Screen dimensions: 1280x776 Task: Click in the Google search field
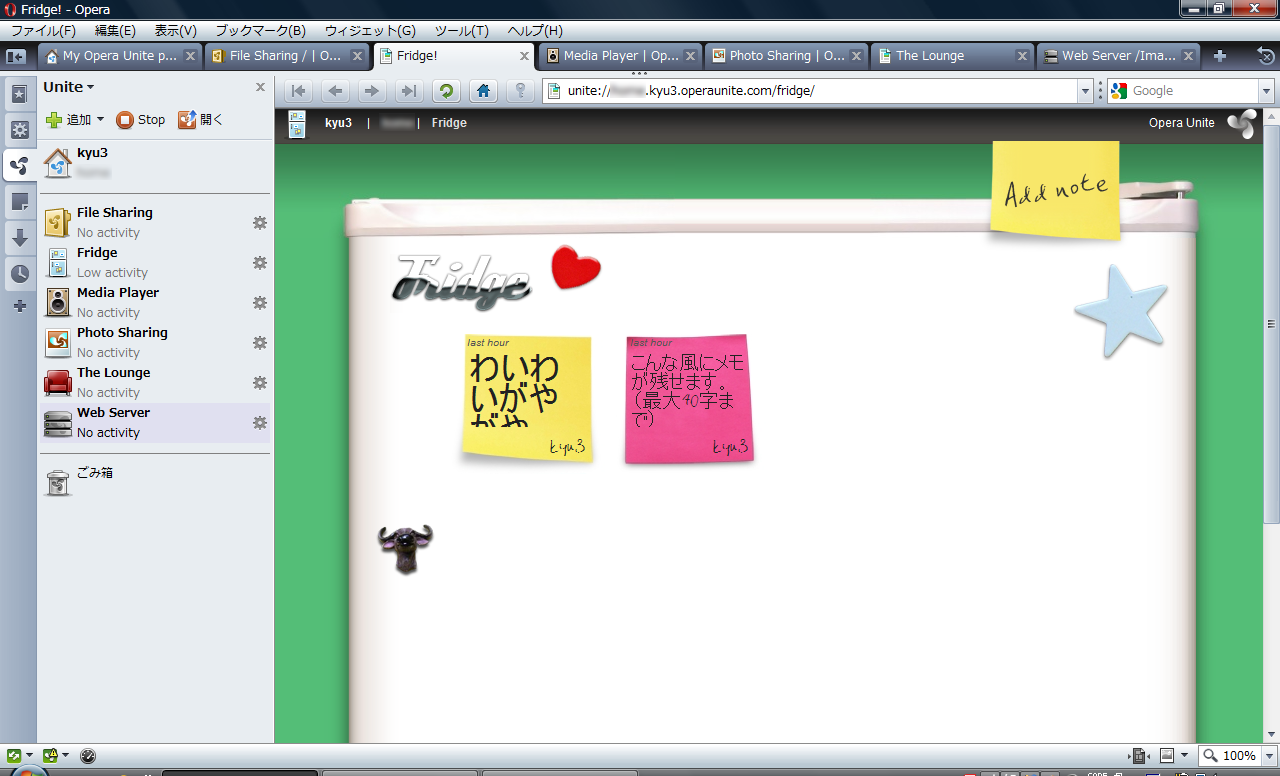click(1192, 91)
